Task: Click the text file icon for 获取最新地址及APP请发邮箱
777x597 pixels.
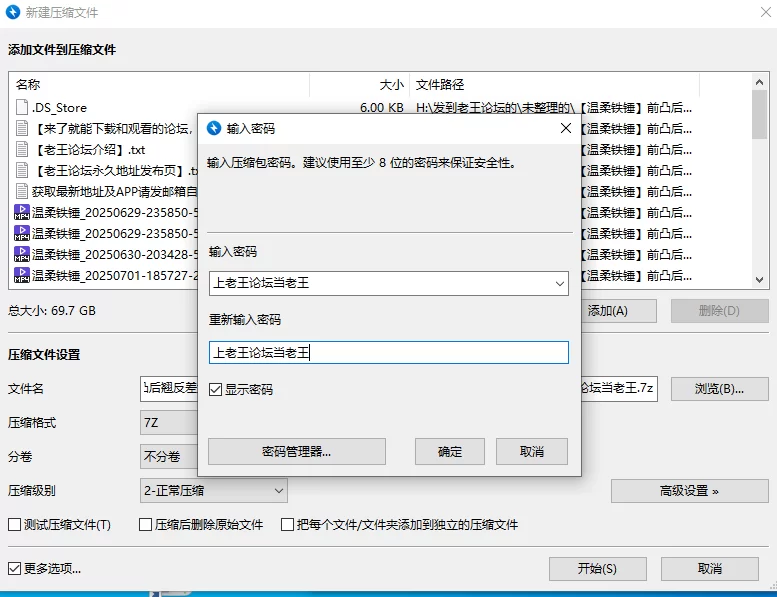Action: pyautogui.click(x=22, y=191)
